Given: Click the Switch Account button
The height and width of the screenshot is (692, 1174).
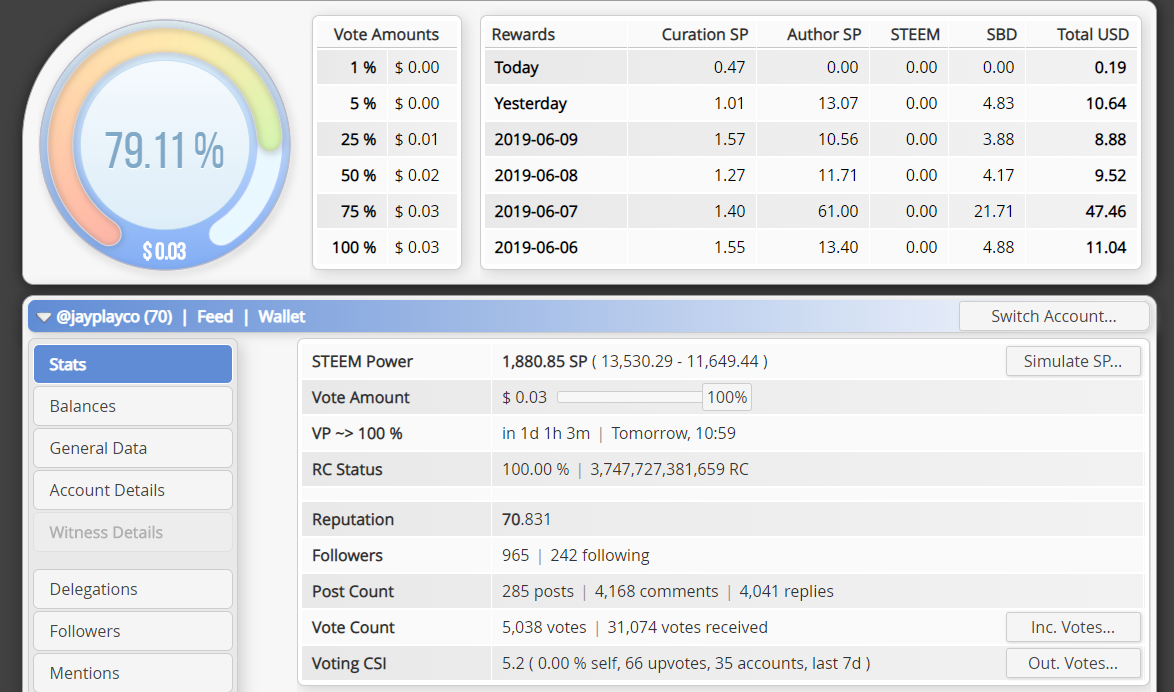Looking at the screenshot, I should 1053,316.
